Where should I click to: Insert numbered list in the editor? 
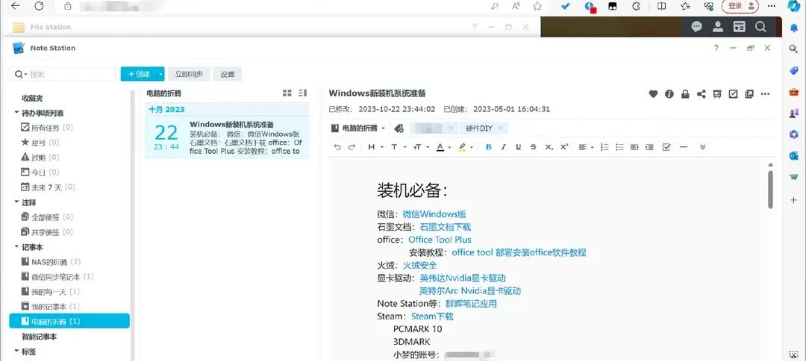click(x=604, y=147)
